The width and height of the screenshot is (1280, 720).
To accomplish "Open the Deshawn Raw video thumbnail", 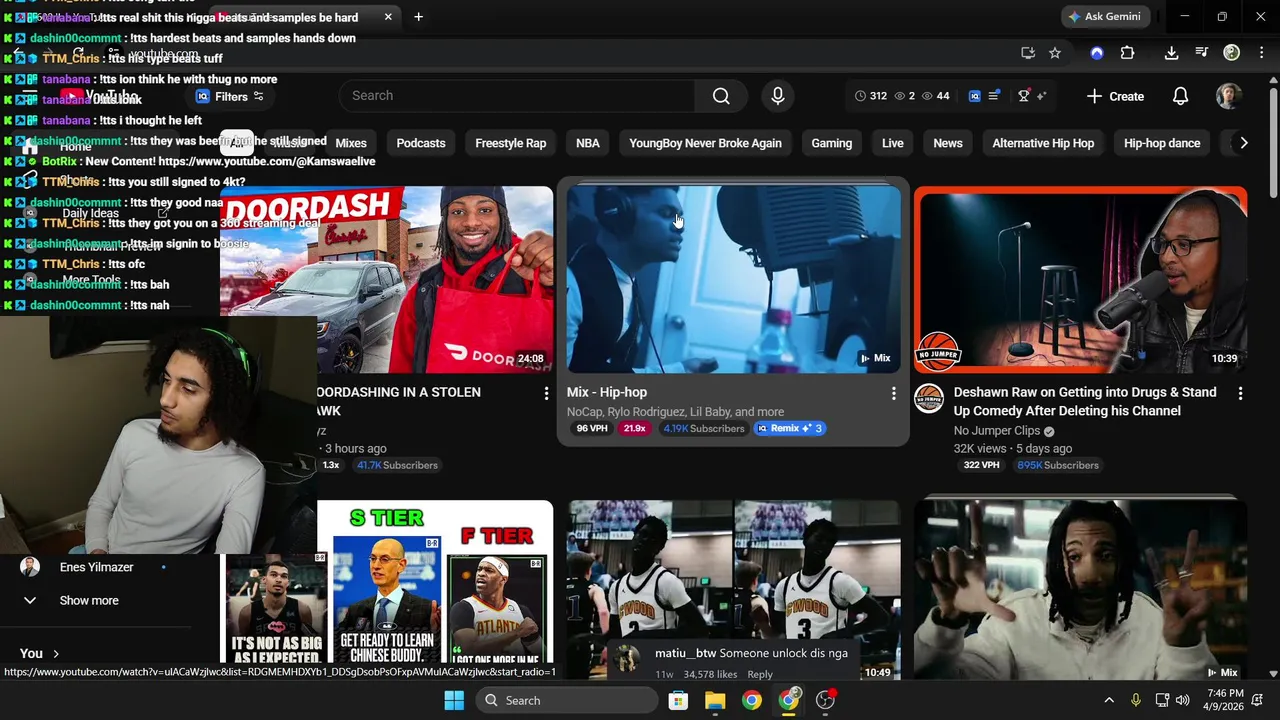I will 1080,279.
